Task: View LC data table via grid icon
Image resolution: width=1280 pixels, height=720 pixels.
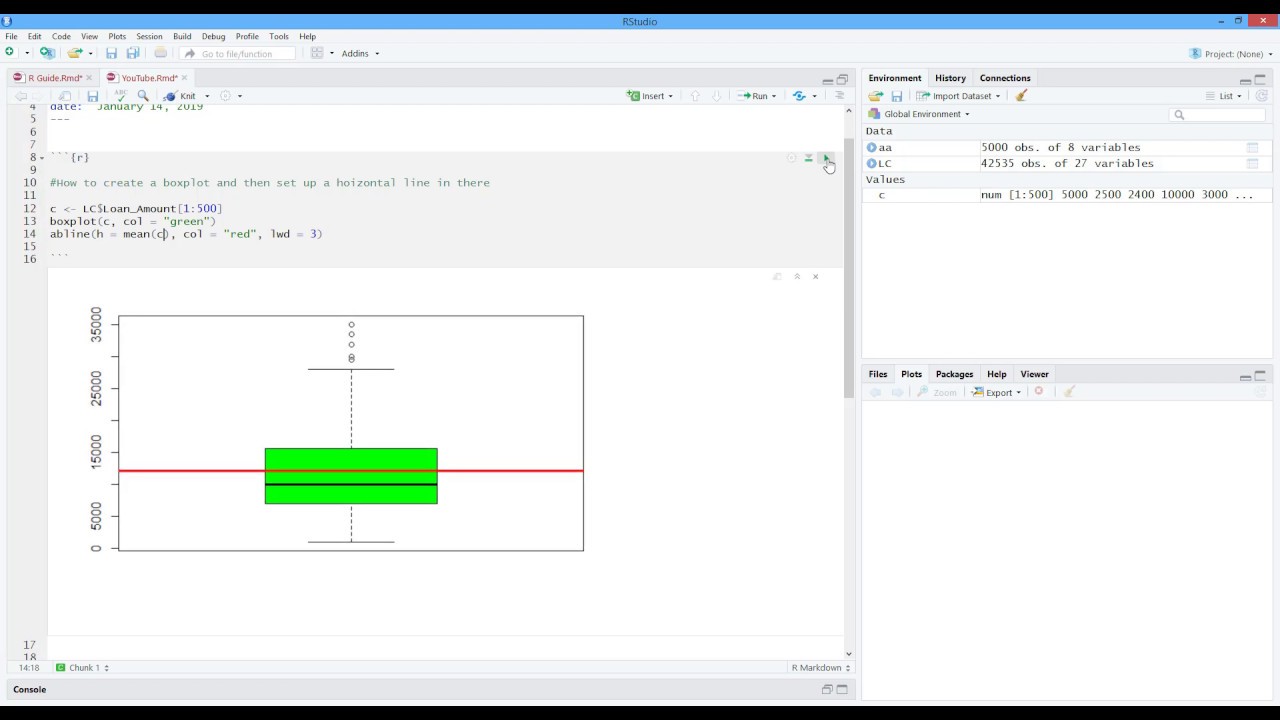Action: (x=1252, y=163)
